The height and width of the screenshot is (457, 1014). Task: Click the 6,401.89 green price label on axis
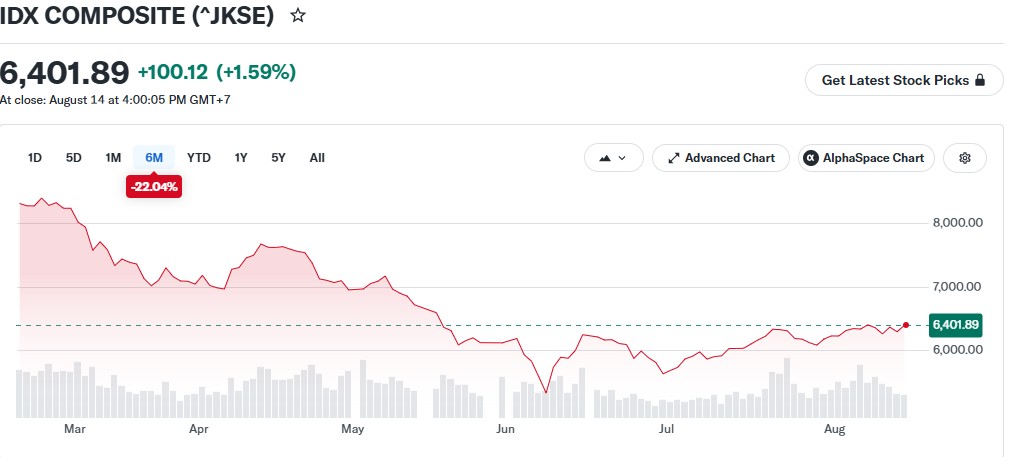click(x=955, y=324)
